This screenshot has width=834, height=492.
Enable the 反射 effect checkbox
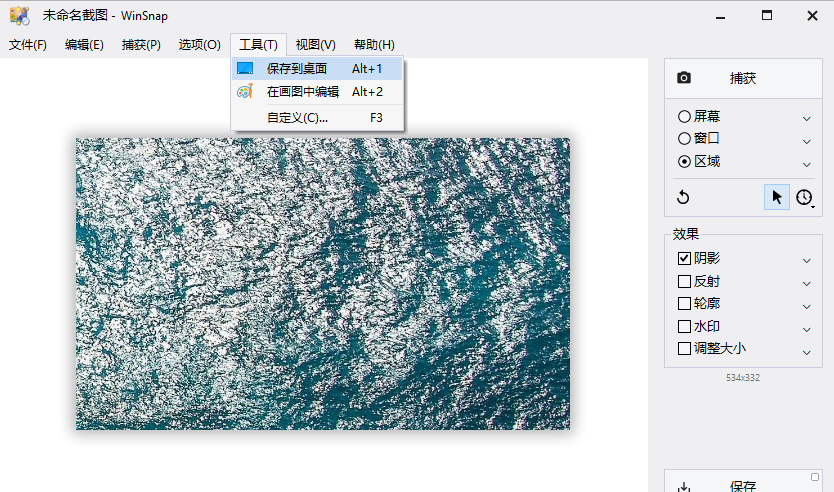(685, 281)
